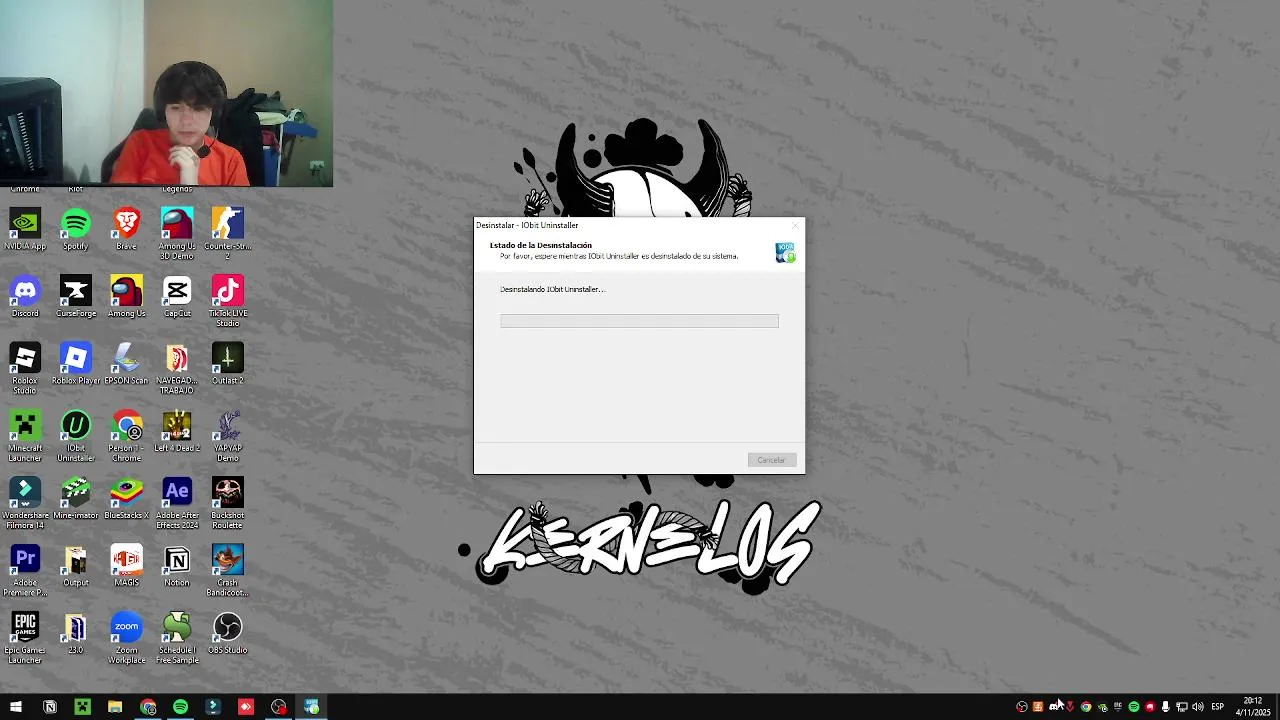Select the Schedule I Free Sample icon

177,637
